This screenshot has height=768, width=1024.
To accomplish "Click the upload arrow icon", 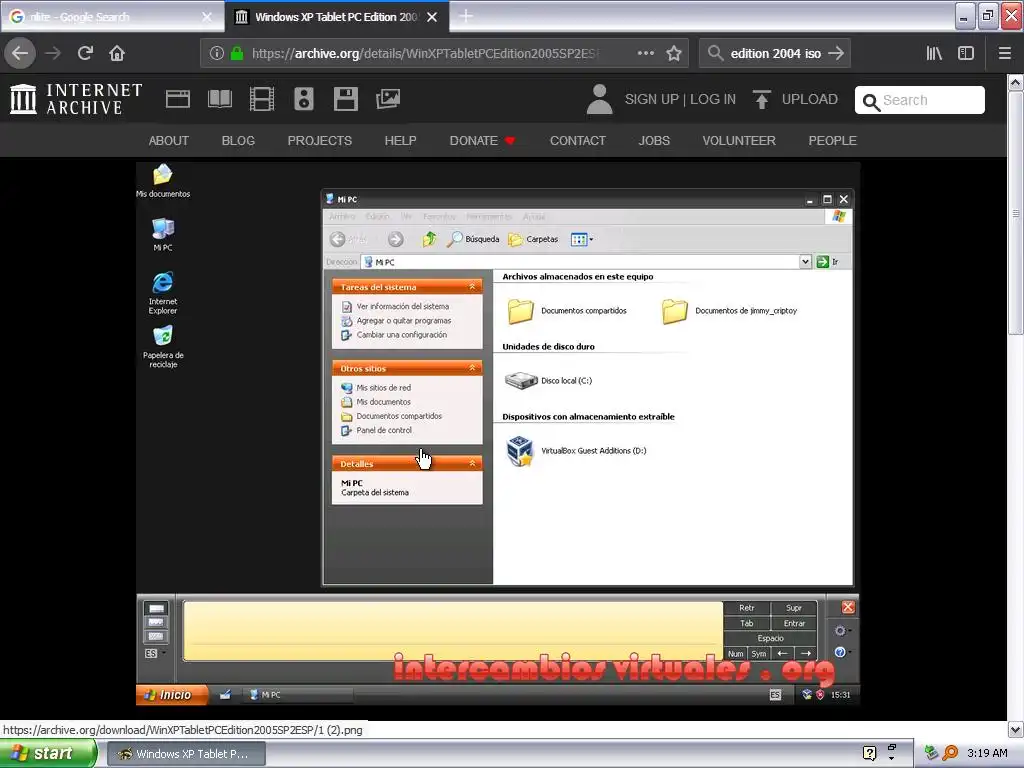I will pos(761,99).
